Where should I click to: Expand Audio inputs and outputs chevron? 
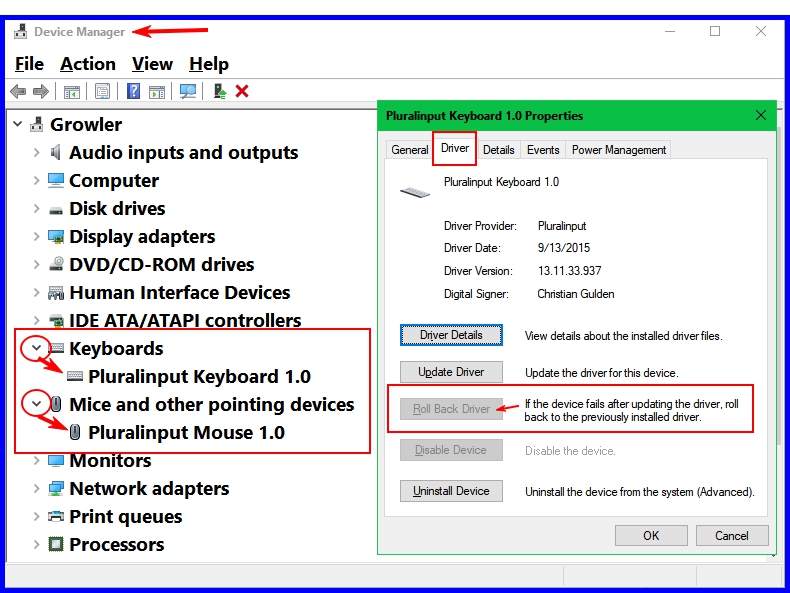pyautogui.click(x=36, y=152)
